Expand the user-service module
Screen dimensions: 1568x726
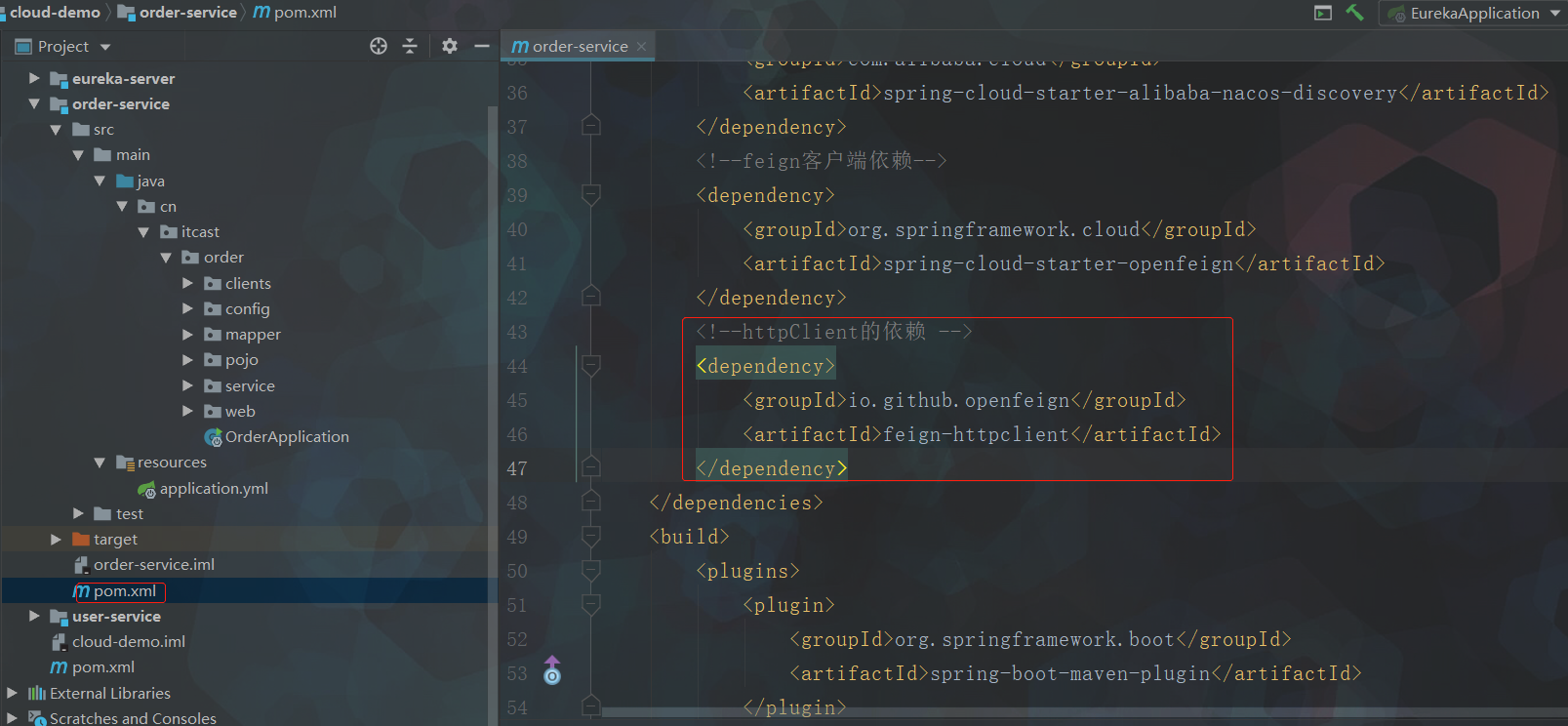[34, 616]
